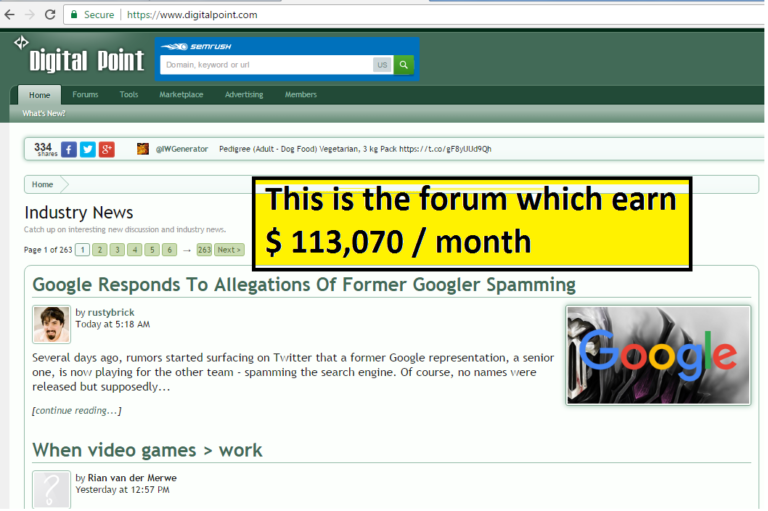Click the green Secure padlock icon
The height and width of the screenshot is (511, 768).
pyautogui.click(x=74, y=15)
